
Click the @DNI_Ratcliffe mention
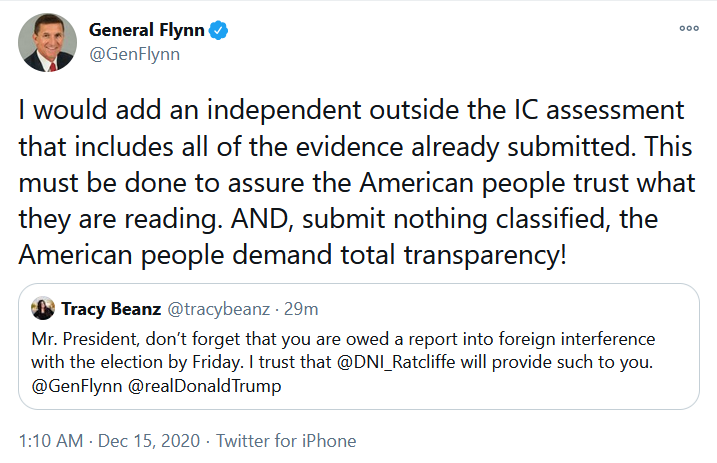(396, 362)
